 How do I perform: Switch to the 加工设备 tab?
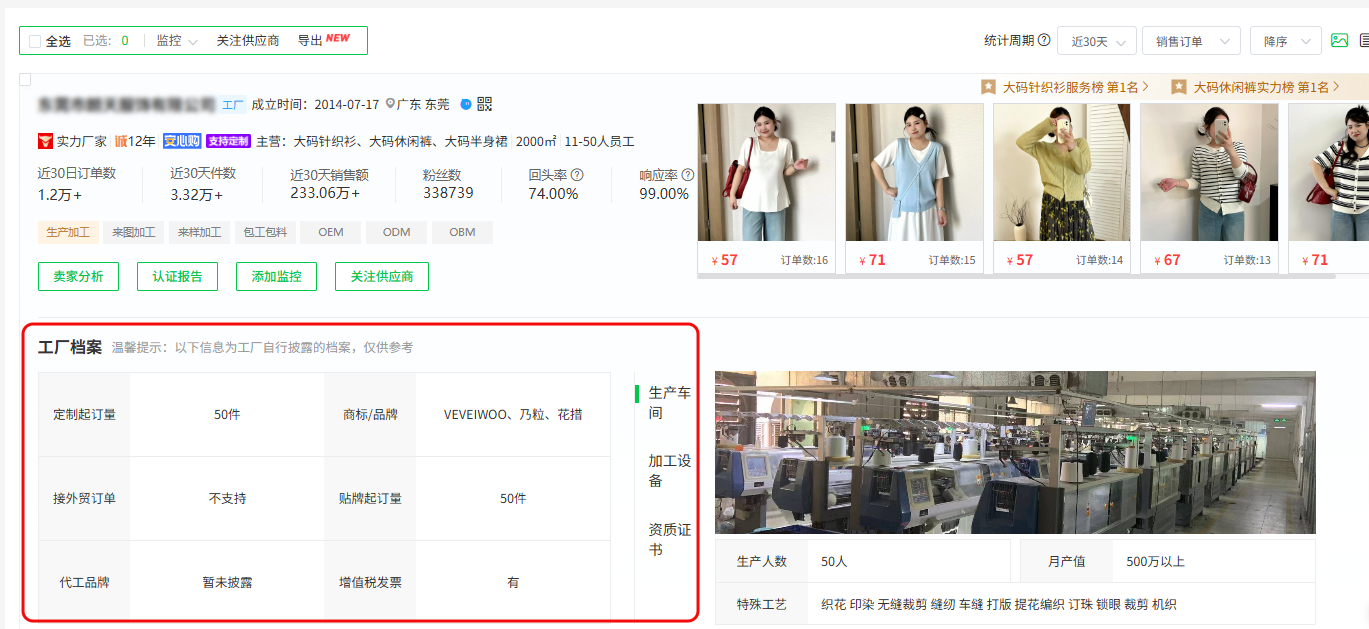coord(669,470)
